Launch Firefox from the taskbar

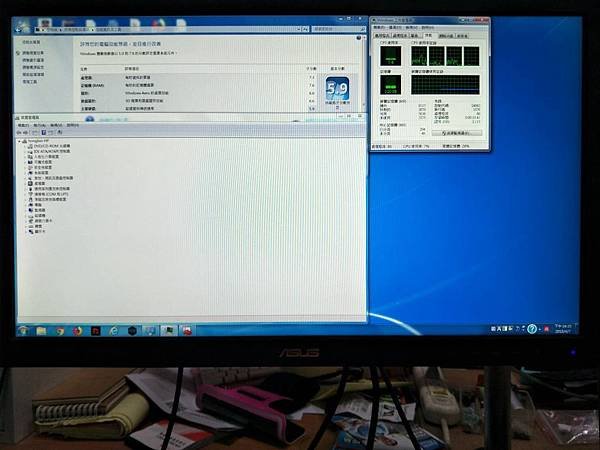coord(78,331)
